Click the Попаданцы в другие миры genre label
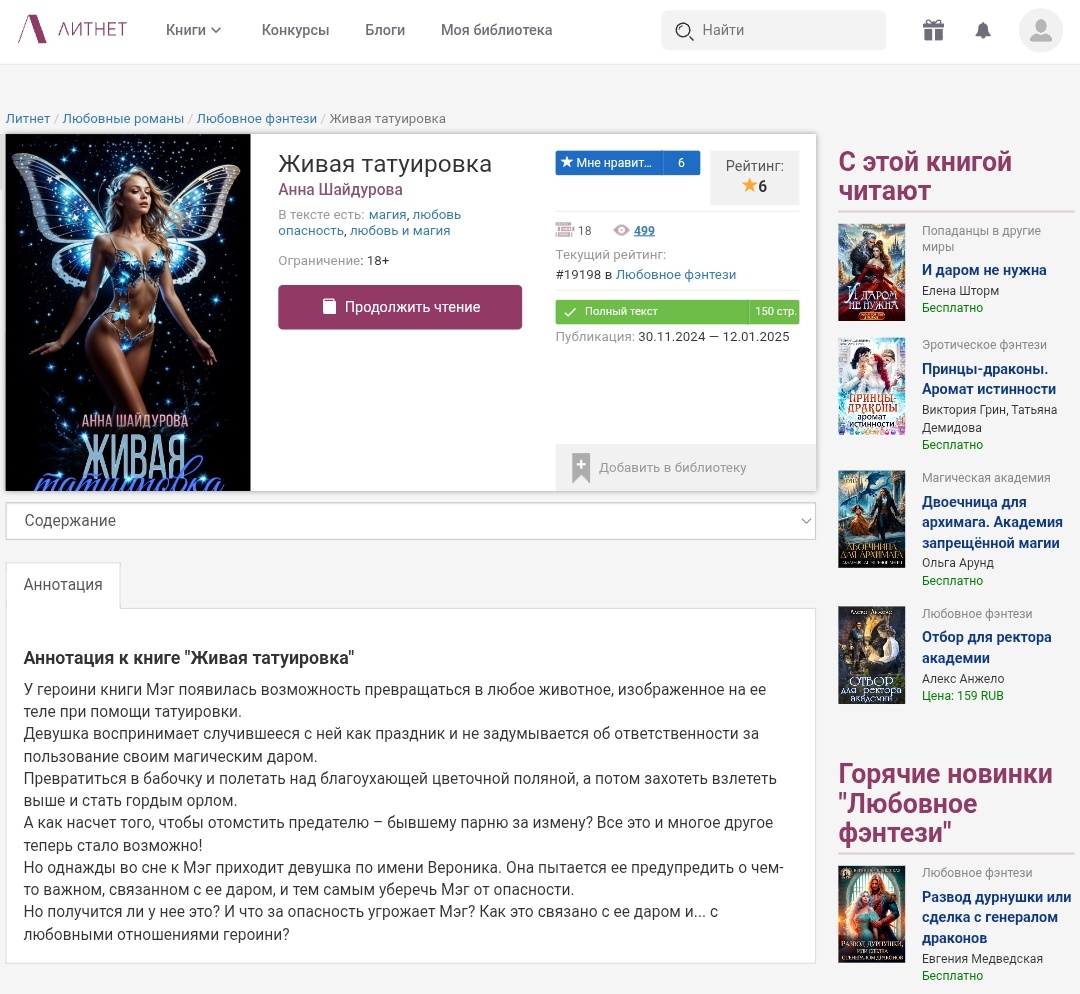Screen dimensions: 1080x994 pos(982,238)
